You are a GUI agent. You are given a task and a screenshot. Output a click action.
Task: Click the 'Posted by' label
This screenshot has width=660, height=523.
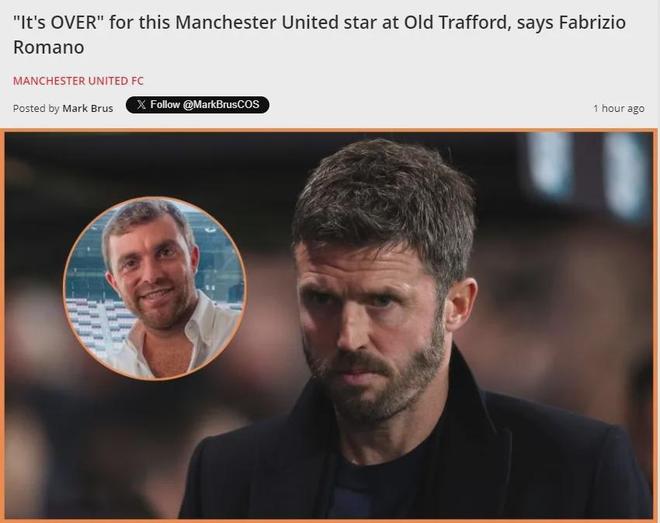pos(36,108)
